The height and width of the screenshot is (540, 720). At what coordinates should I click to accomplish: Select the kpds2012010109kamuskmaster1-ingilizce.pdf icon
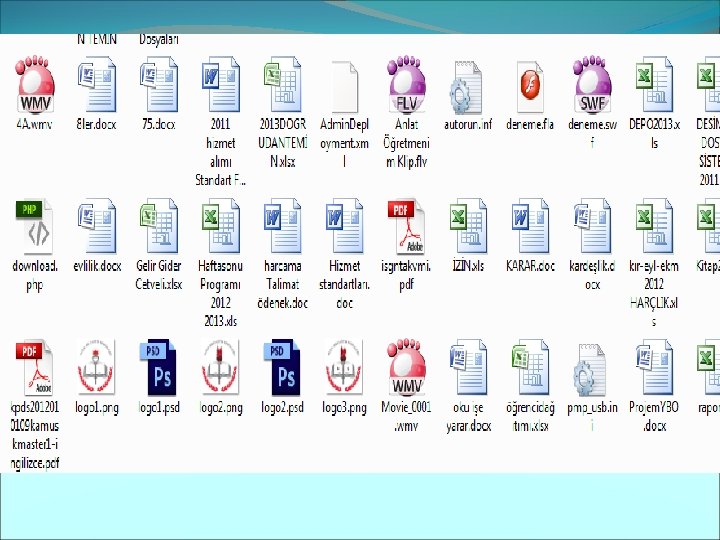point(35,368)
